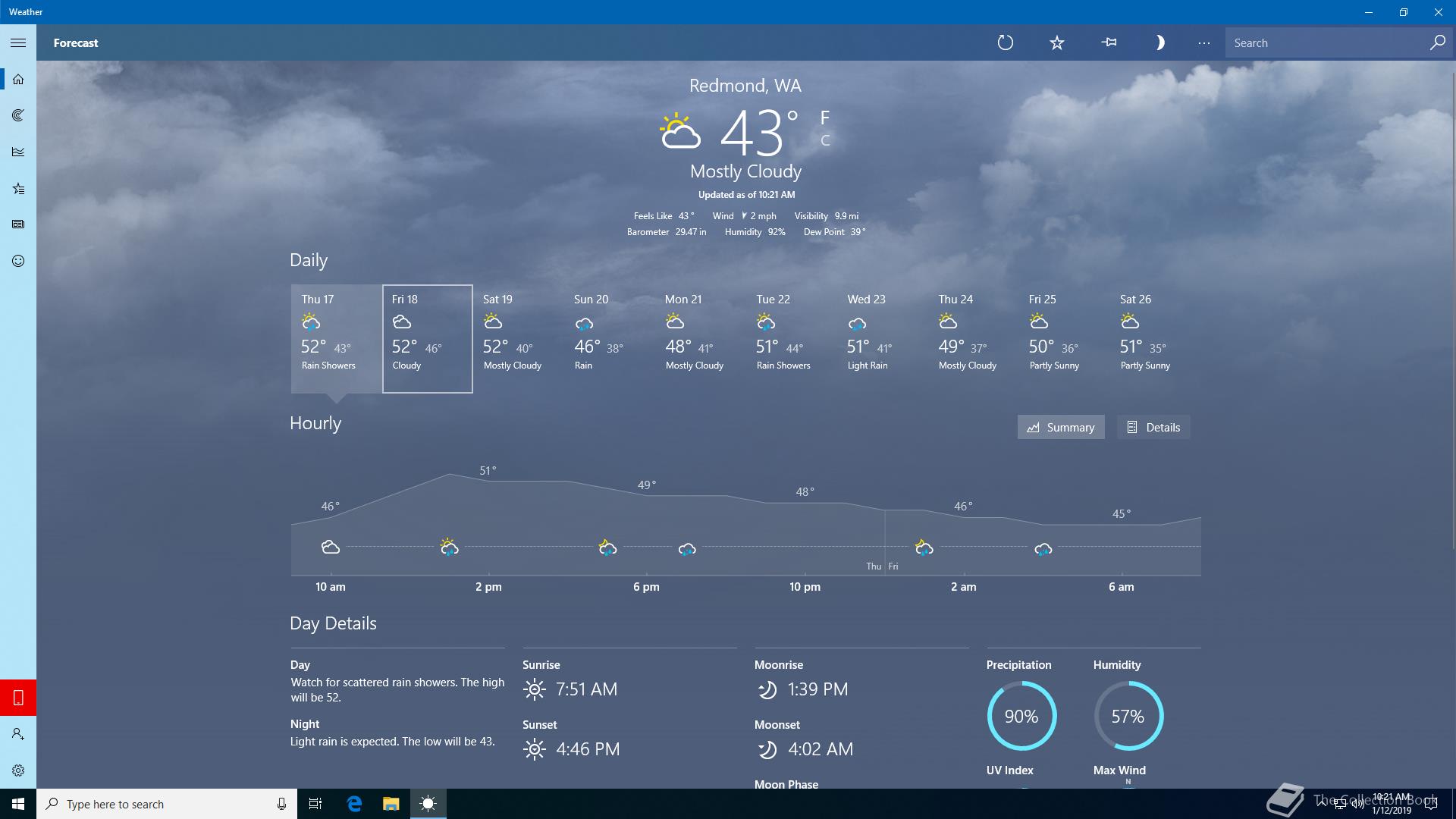Click the Sunrise 7:51 AM time

pos(586,689)
